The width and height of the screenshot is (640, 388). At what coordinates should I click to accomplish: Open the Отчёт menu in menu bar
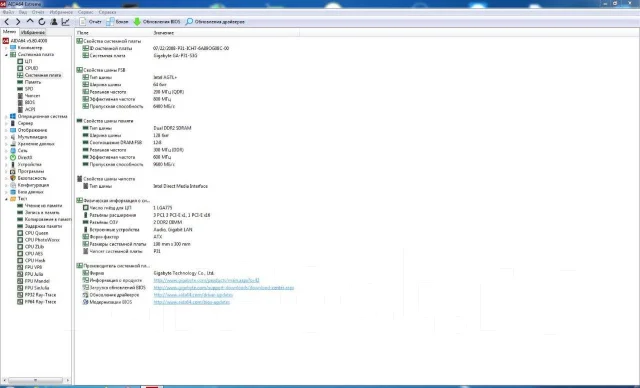coord(38,12)
